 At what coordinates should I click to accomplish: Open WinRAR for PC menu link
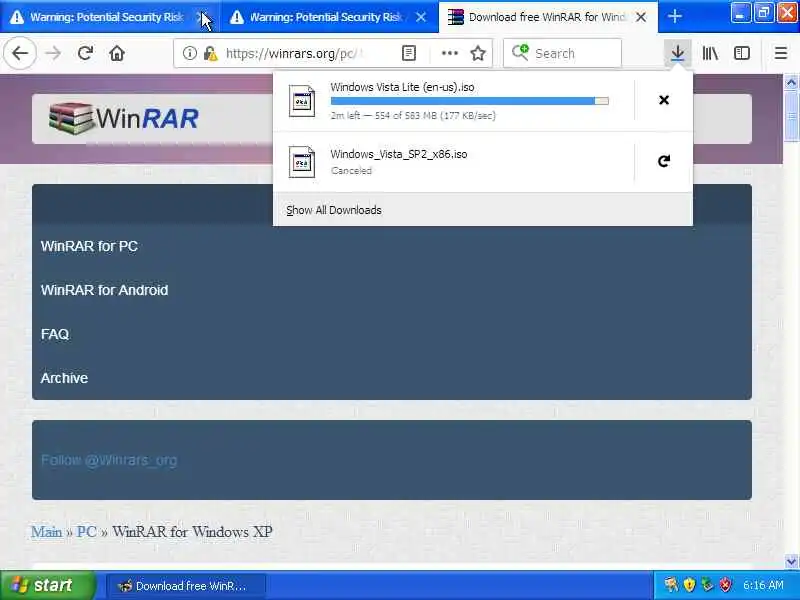pyautogui.click(x=89, y=246)
